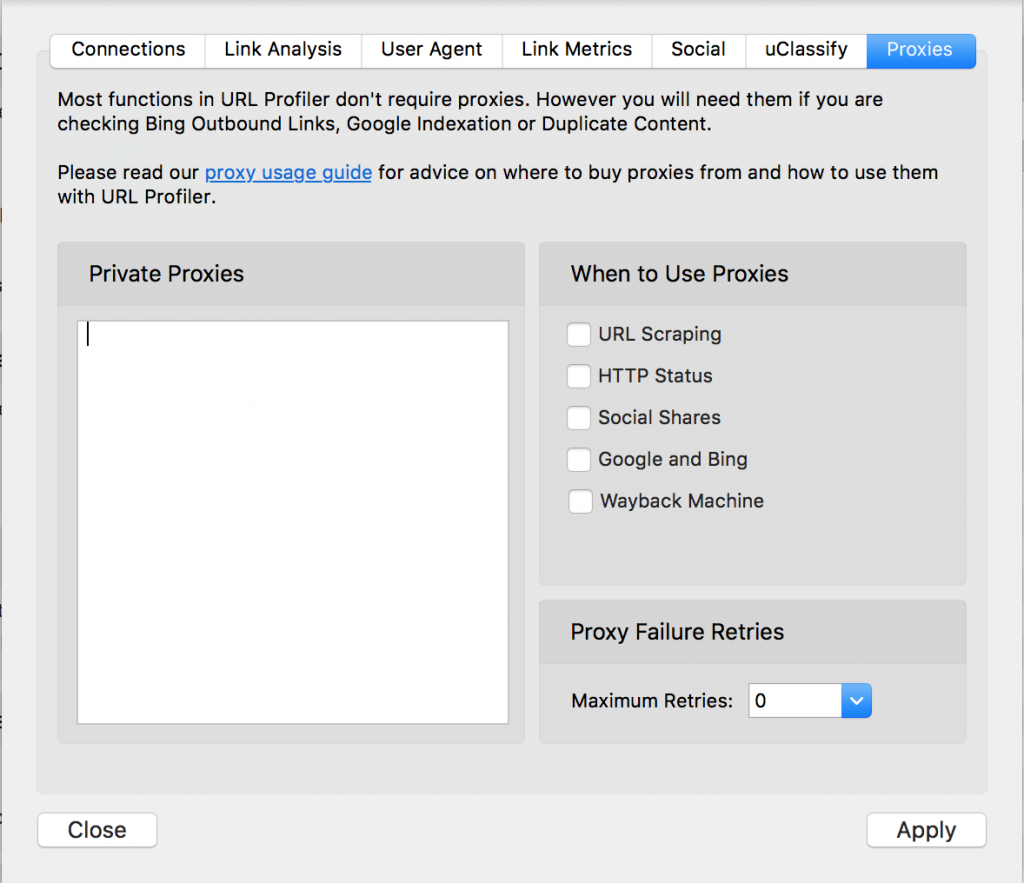Select the Maximum Retries value showing 0
Image resolution: width=1024 pixels, height=883 pixels.
[793, 700]
